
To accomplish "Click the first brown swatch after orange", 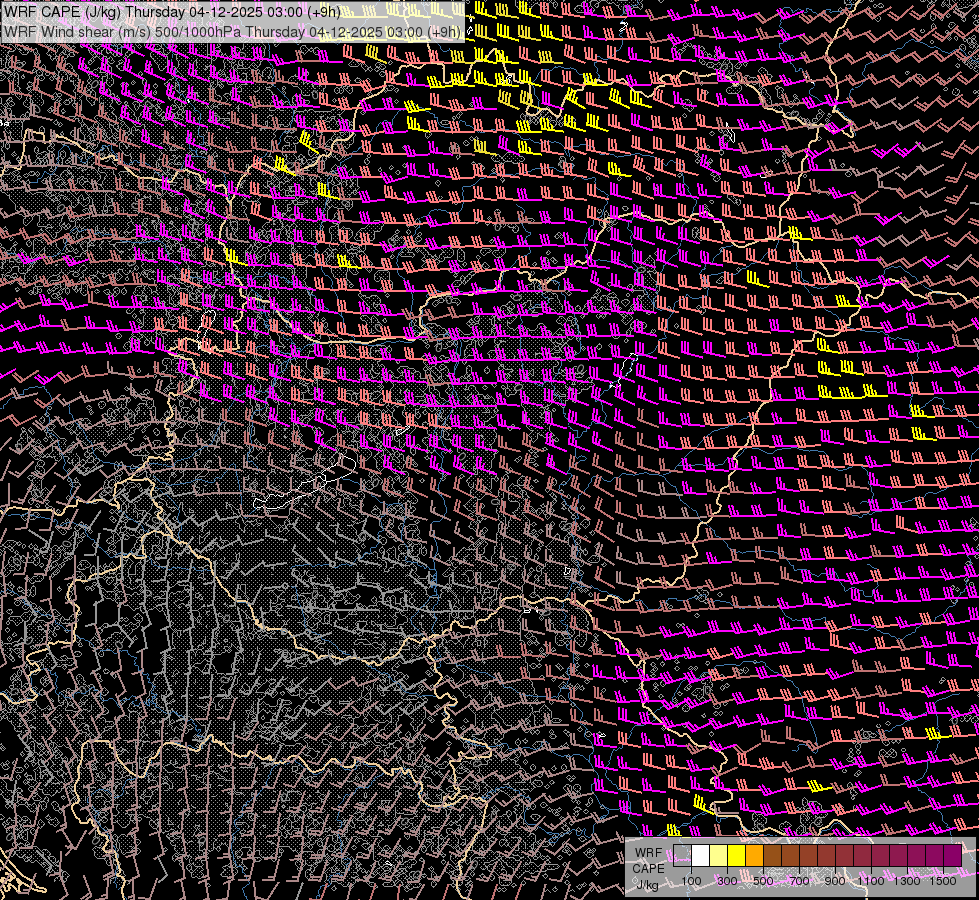I will tap(773, 856).
